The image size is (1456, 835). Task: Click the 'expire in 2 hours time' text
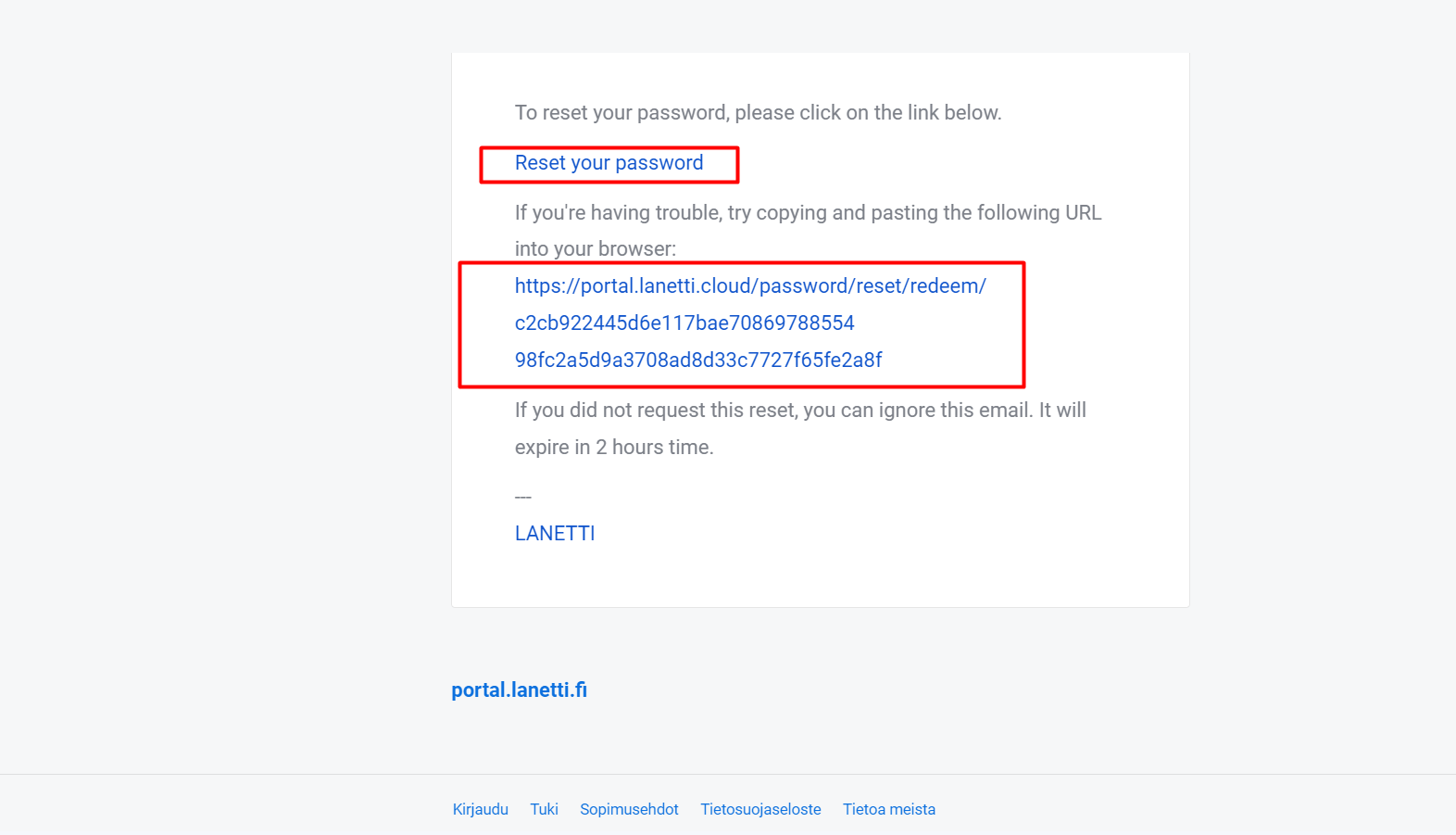614,448
